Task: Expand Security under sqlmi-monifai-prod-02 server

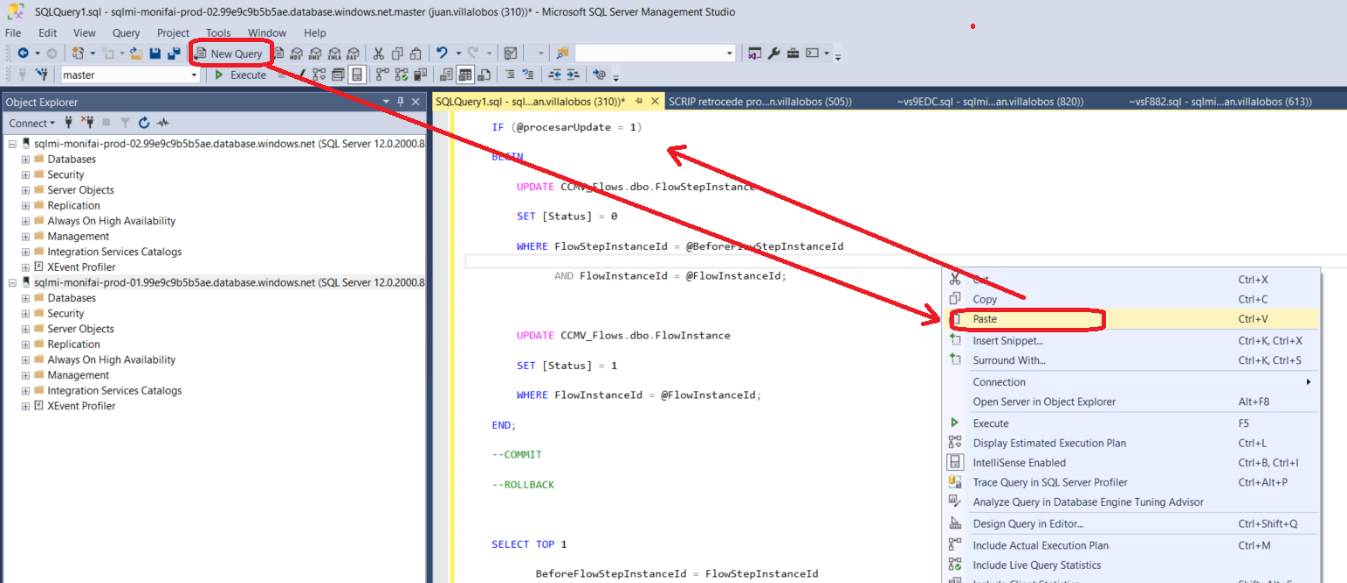Action: [25, 175]
